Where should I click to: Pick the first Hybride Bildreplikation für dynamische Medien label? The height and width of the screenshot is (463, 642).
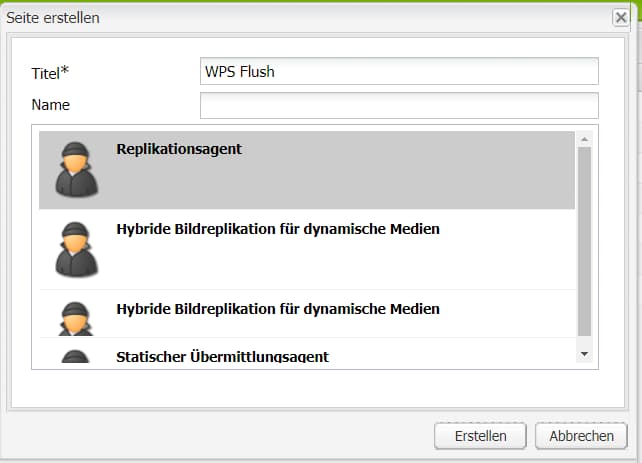tap(278, 229)
